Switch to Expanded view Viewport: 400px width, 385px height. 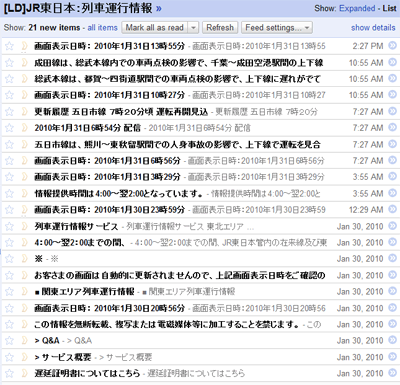pos(357,8)
